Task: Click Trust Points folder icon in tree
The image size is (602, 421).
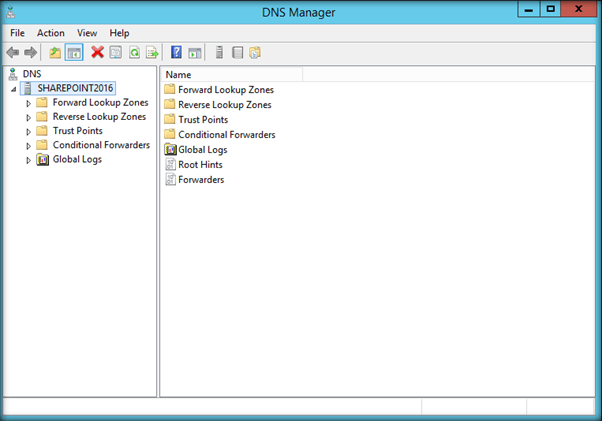Action: pyautogui.click(x=42, y=131)
